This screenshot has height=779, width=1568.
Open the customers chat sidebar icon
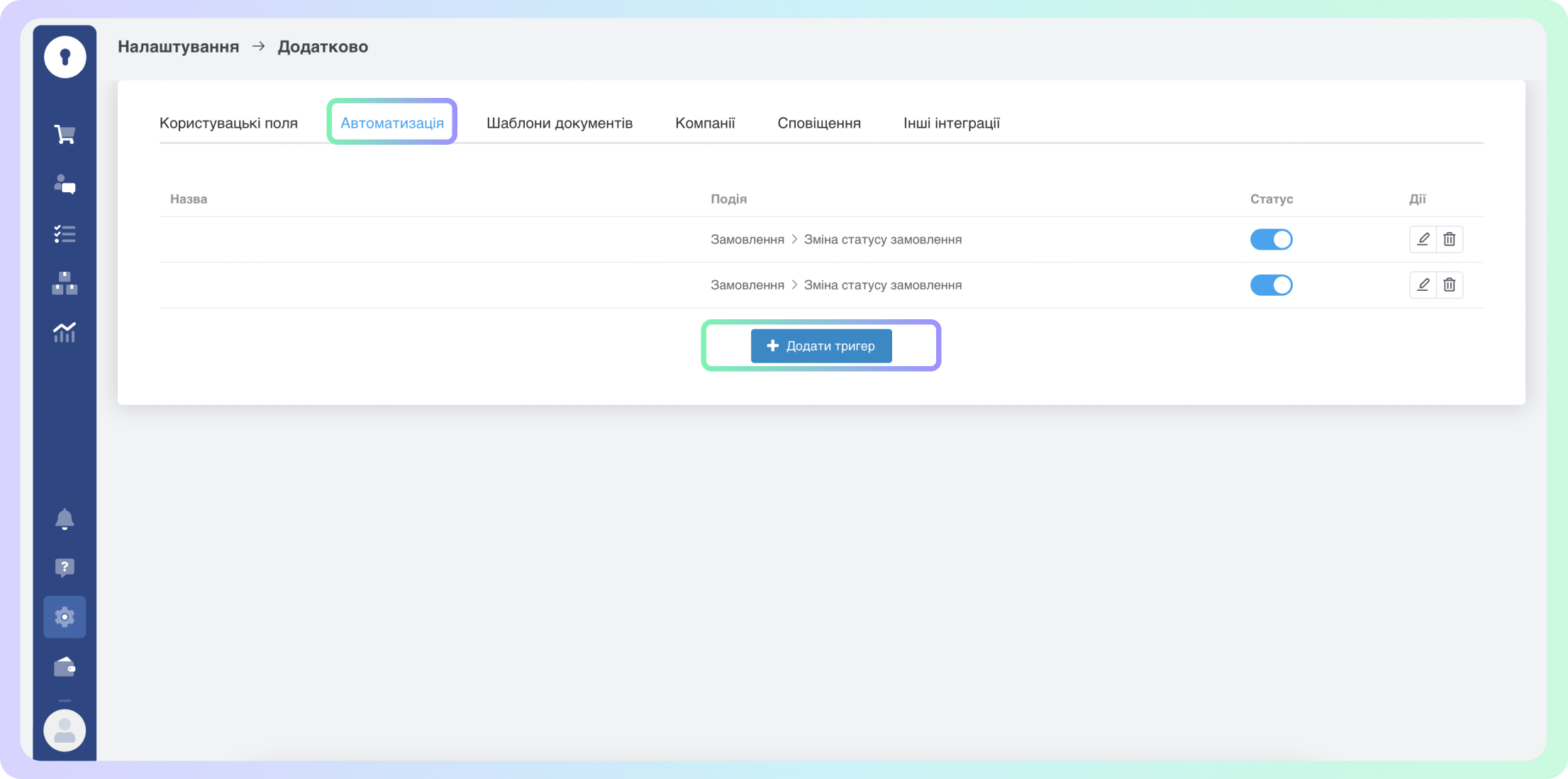point(65,184)
